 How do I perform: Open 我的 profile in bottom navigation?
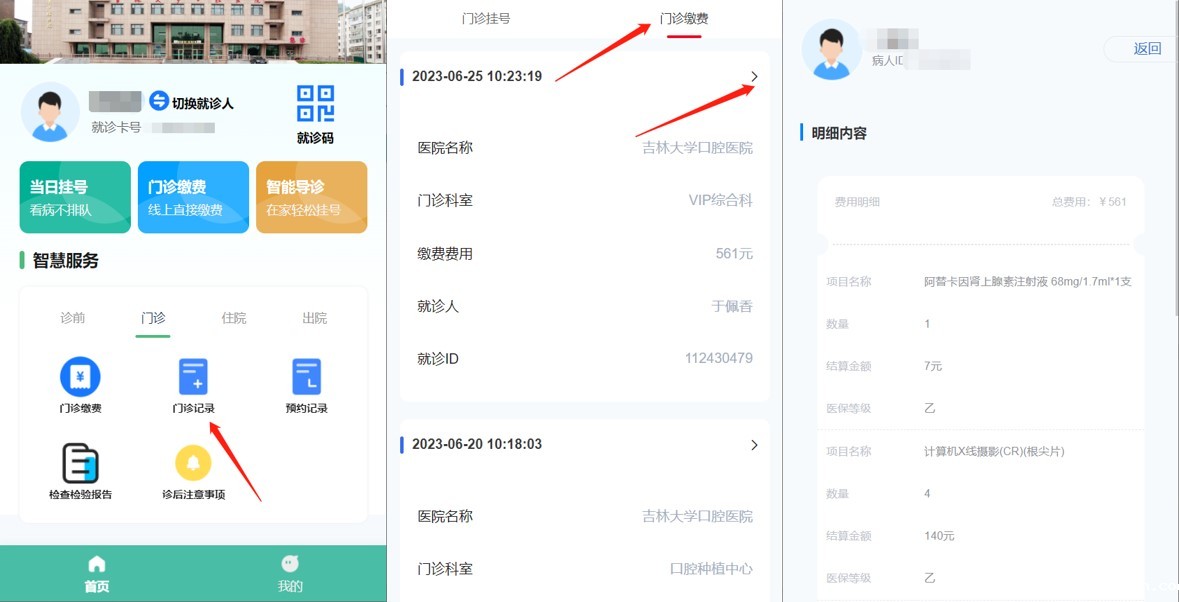point(290,574)
